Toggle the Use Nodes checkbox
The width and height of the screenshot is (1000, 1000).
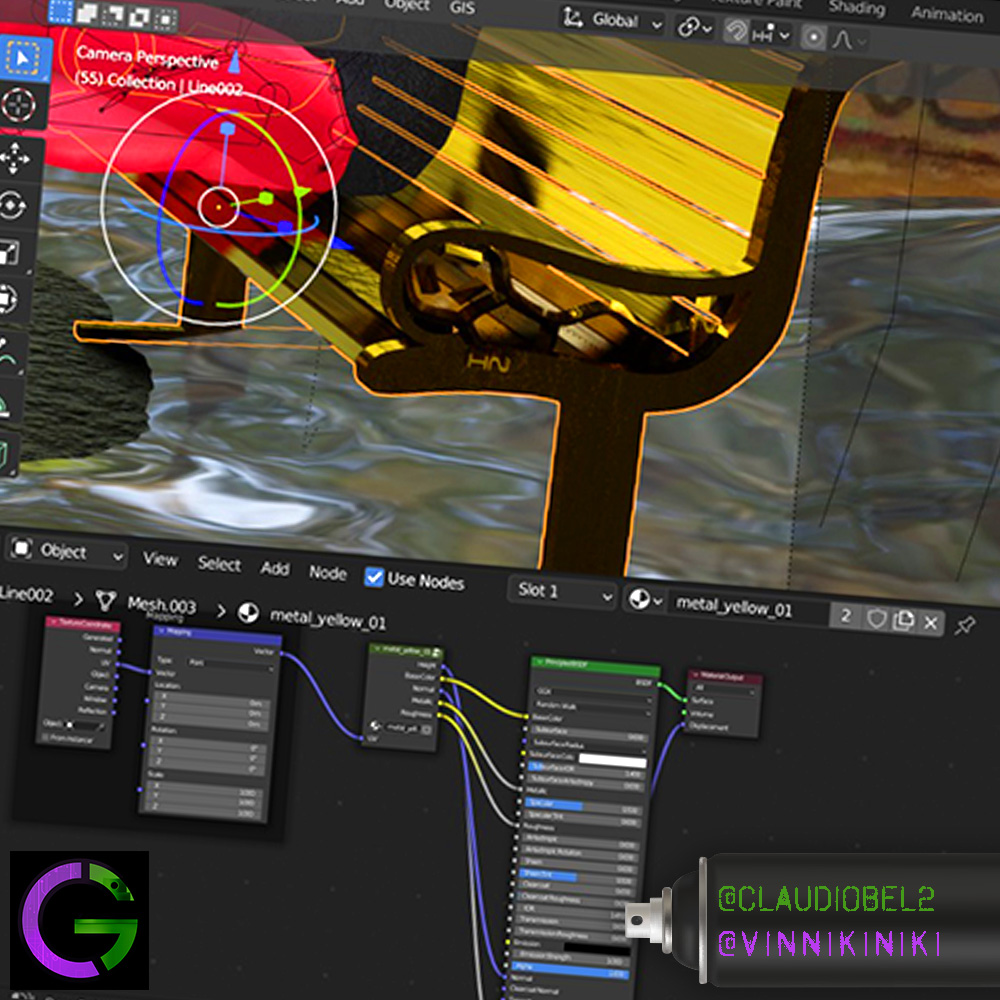(374, 577)
